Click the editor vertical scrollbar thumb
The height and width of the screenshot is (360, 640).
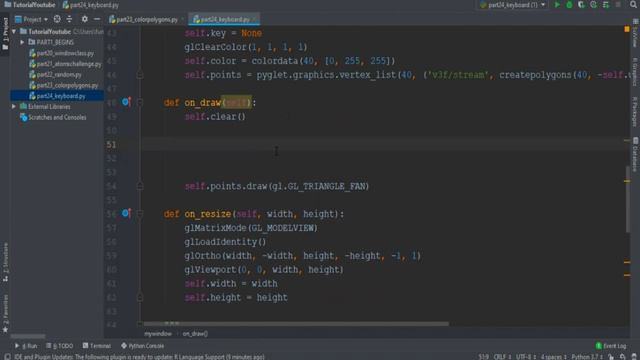coord(627,199)
